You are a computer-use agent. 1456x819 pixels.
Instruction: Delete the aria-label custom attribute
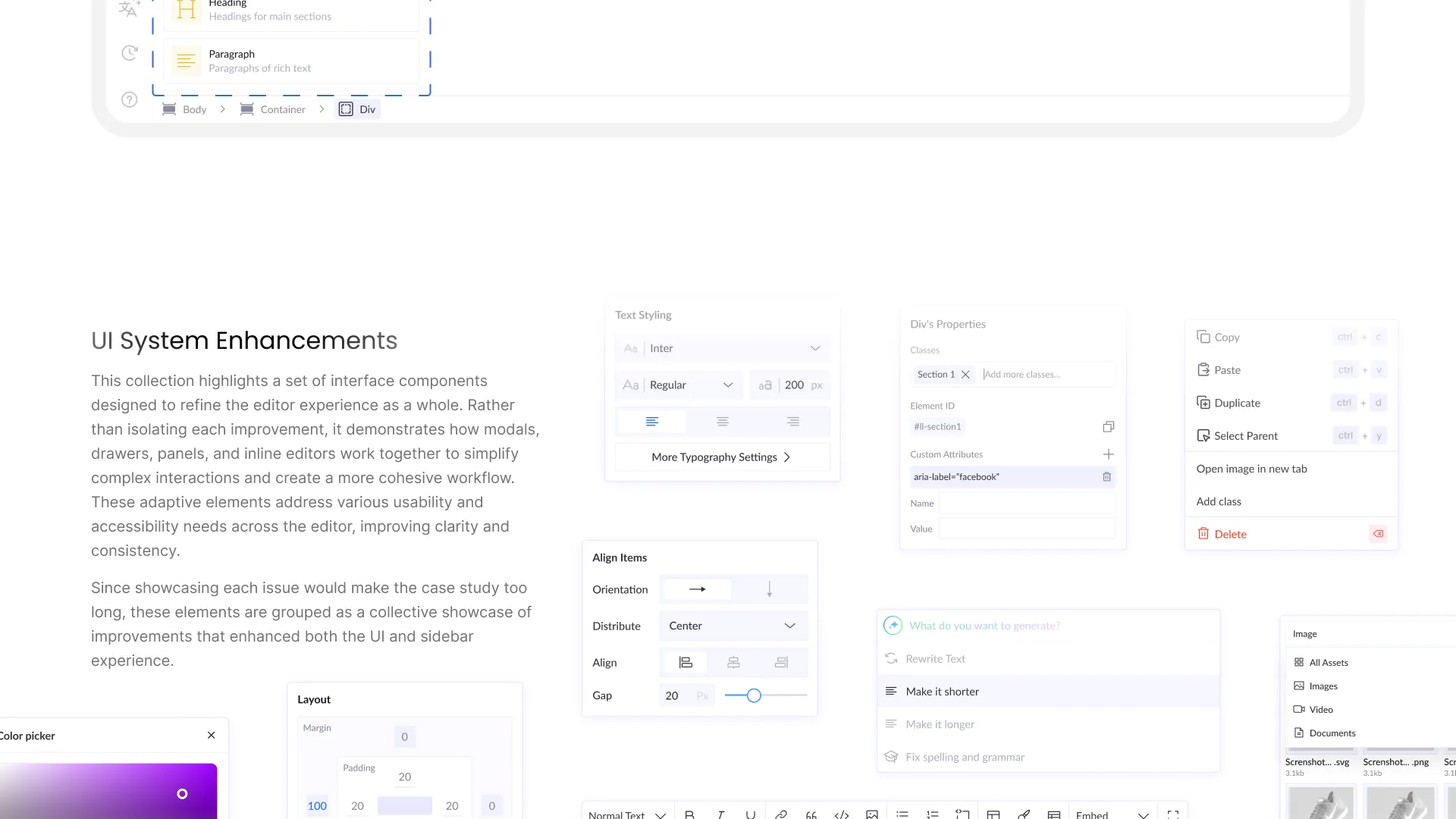coord(1106,477)
